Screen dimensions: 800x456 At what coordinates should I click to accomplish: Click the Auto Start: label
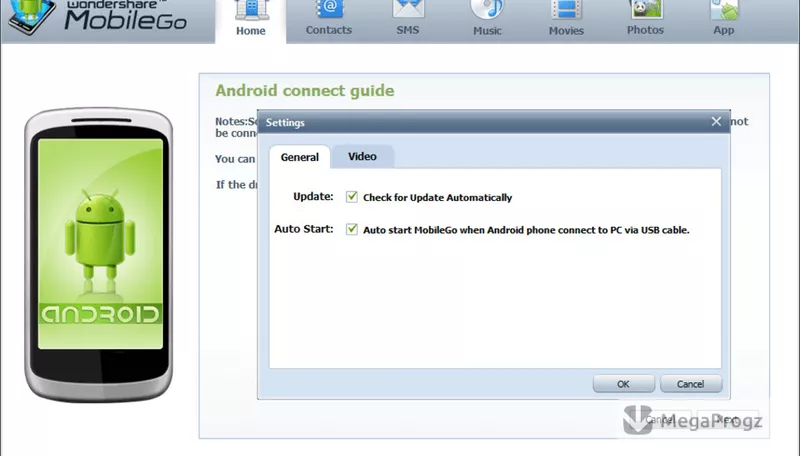pyautogui.click(x=304, y=229)
